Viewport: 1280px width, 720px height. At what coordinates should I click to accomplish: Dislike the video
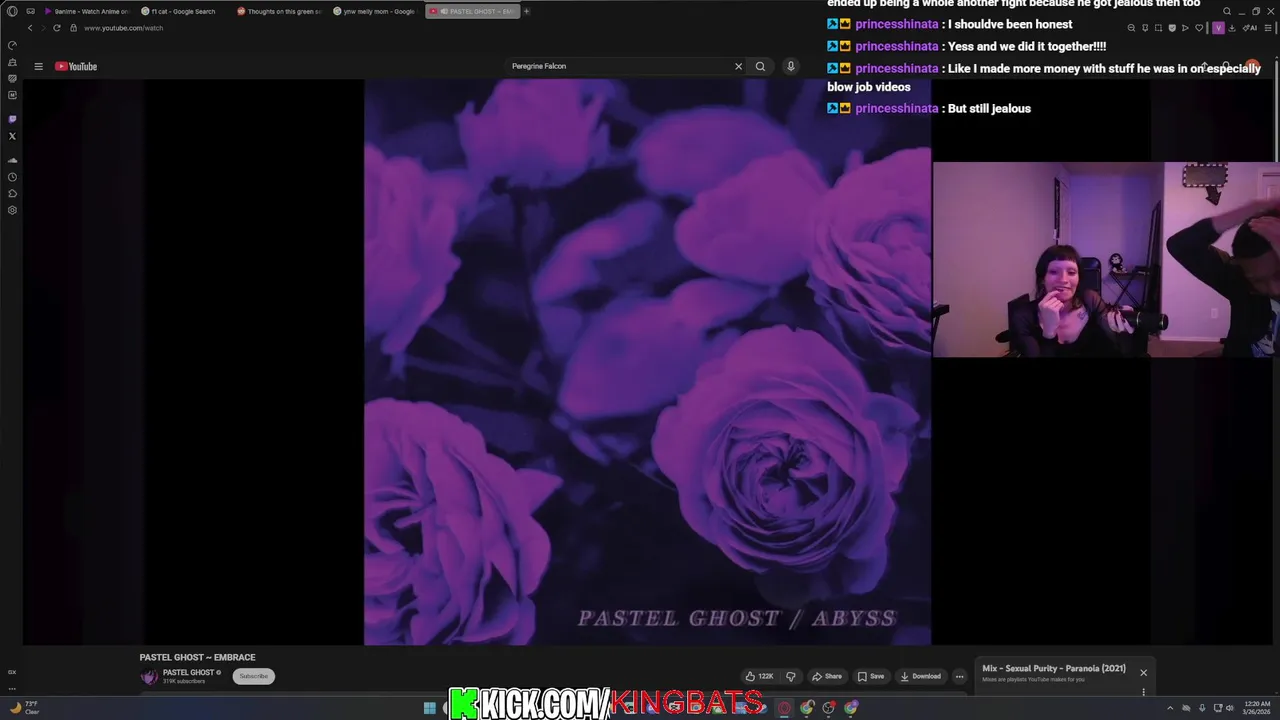[790, 676]
